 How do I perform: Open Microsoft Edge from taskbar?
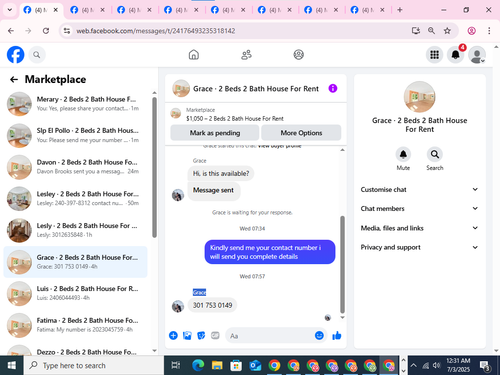198,366
